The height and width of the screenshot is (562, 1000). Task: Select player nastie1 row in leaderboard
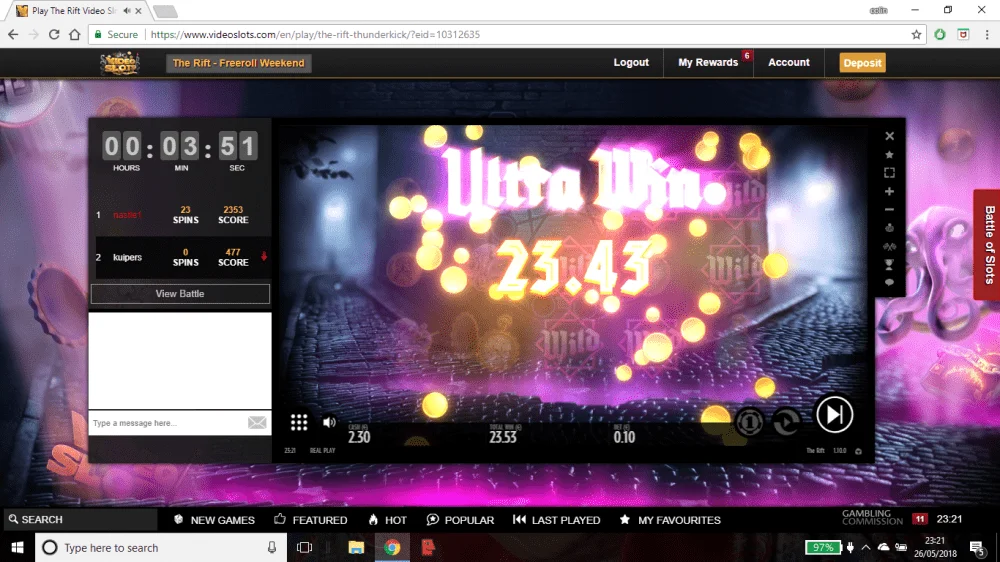pyautogui.click(x=180, y=215)
